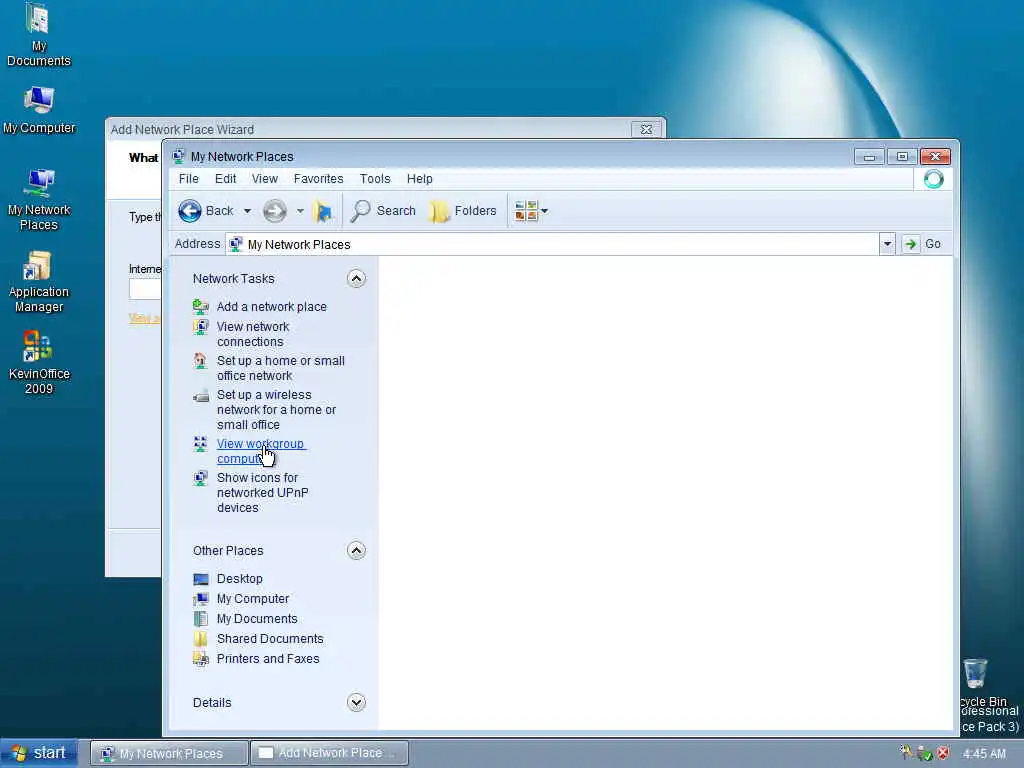Open My Computer in Other Places
This screenshot has width=1024, height=768.
(253, 599)
